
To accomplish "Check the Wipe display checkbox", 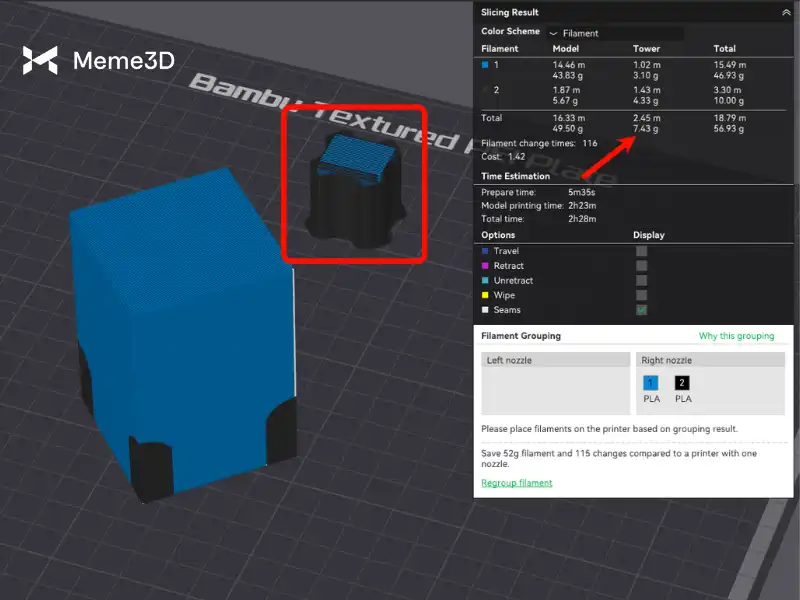I will [x=641, y=295].
